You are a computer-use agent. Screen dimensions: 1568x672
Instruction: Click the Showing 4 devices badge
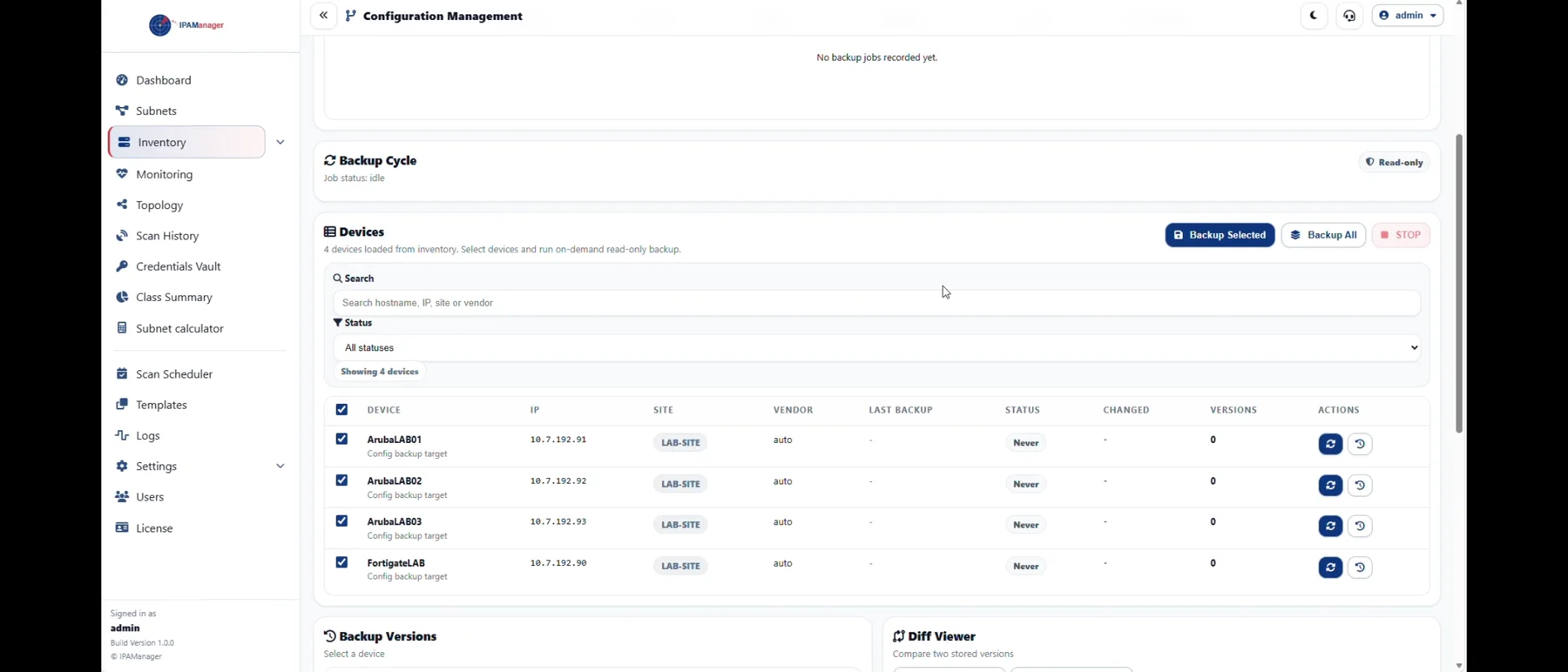pyautogui.click(x=380, y=372)
